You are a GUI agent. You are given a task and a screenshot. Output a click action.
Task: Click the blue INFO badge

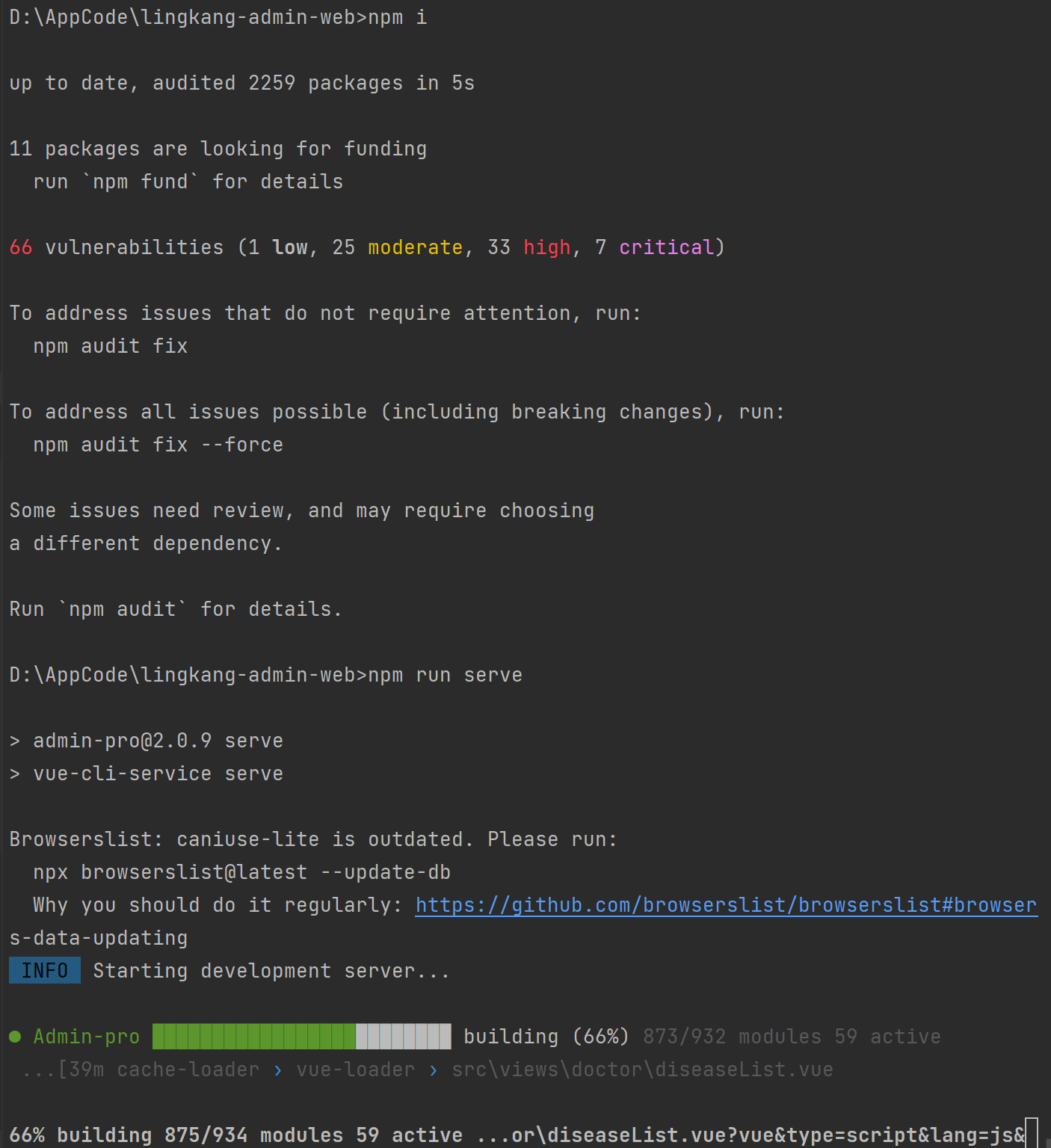pyautogui.click(x=45, y=971)
